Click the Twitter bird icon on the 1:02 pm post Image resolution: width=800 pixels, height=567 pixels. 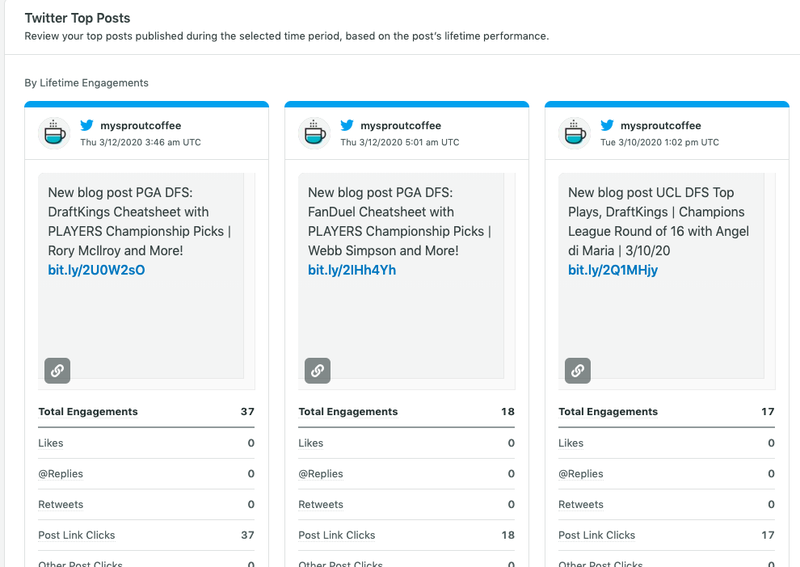(x=607, y=125)
